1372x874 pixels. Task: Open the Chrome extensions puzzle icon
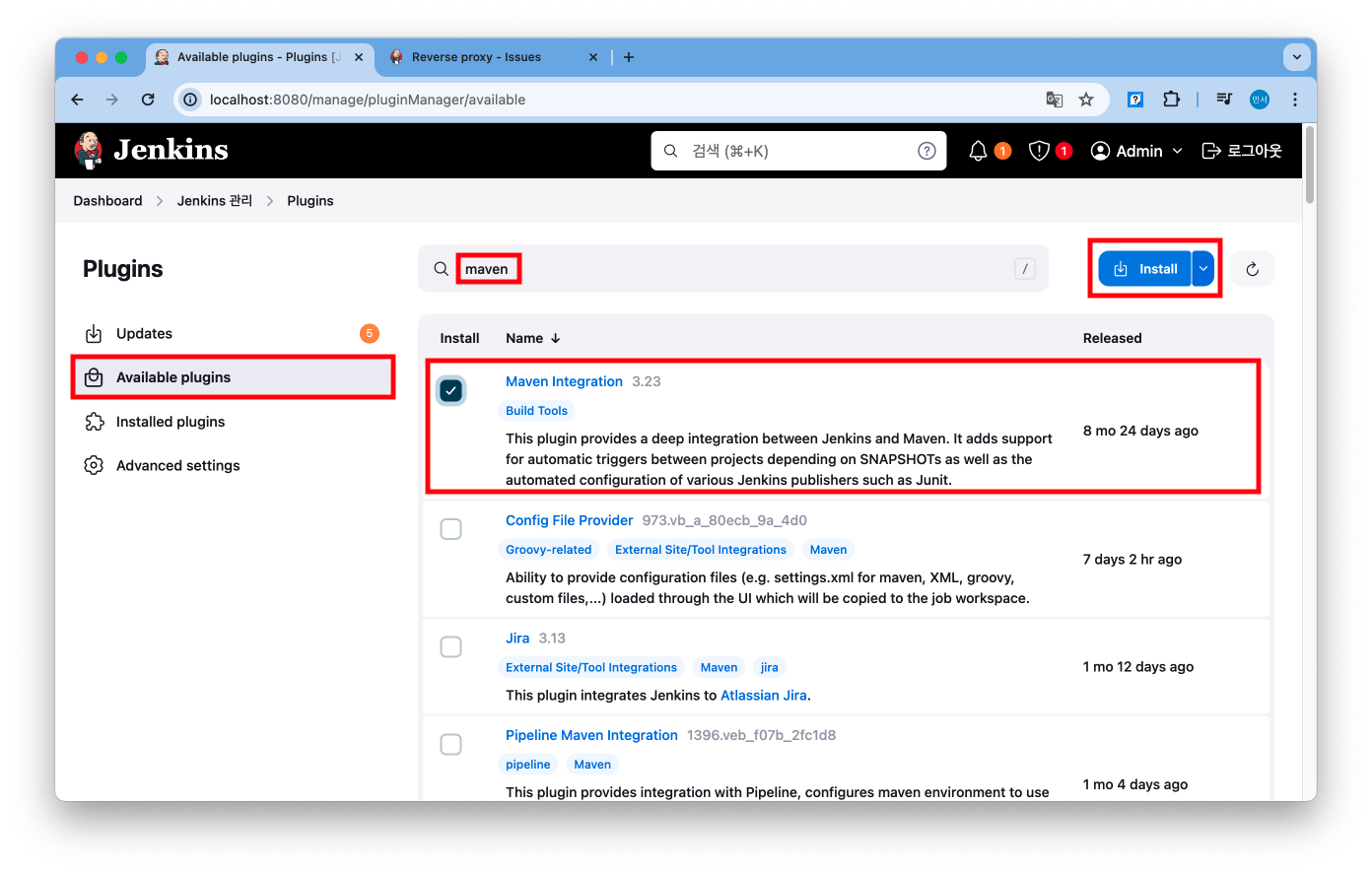(x=1171, y=100)
